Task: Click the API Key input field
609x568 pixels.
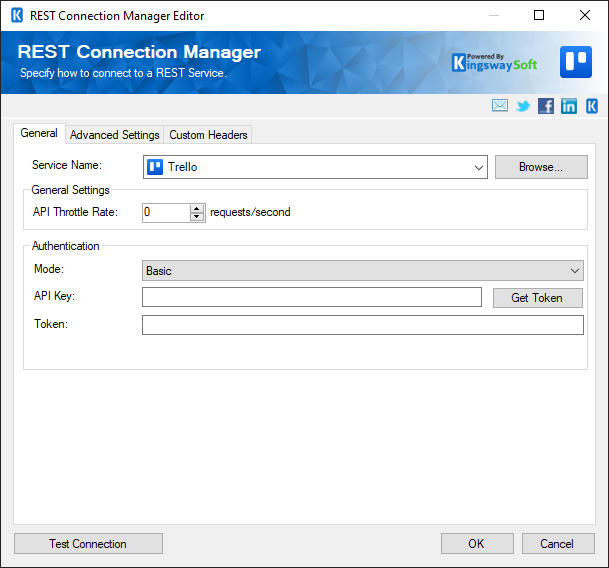Action: click(x=312, y=297)
